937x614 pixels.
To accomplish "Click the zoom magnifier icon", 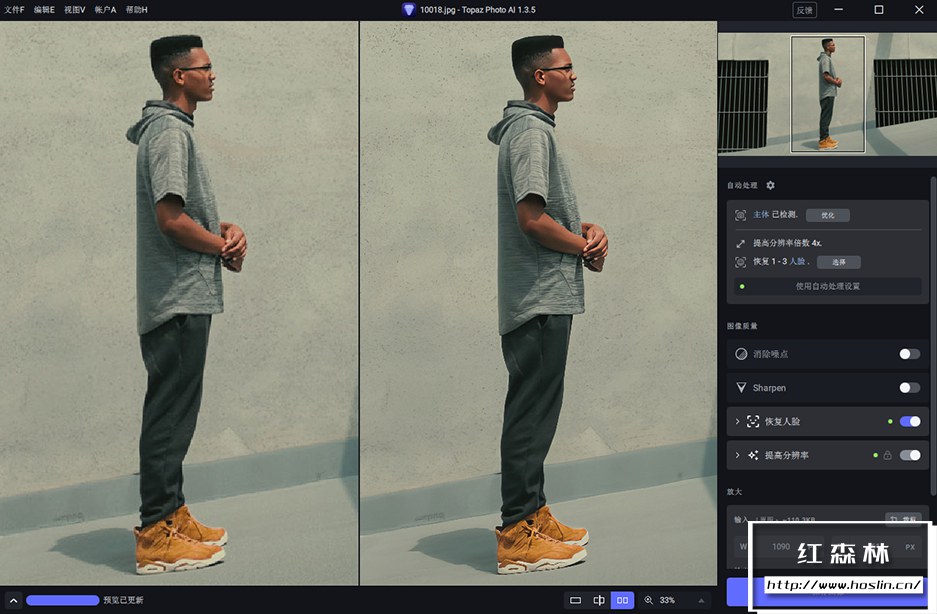I will [x=648, y=600].
